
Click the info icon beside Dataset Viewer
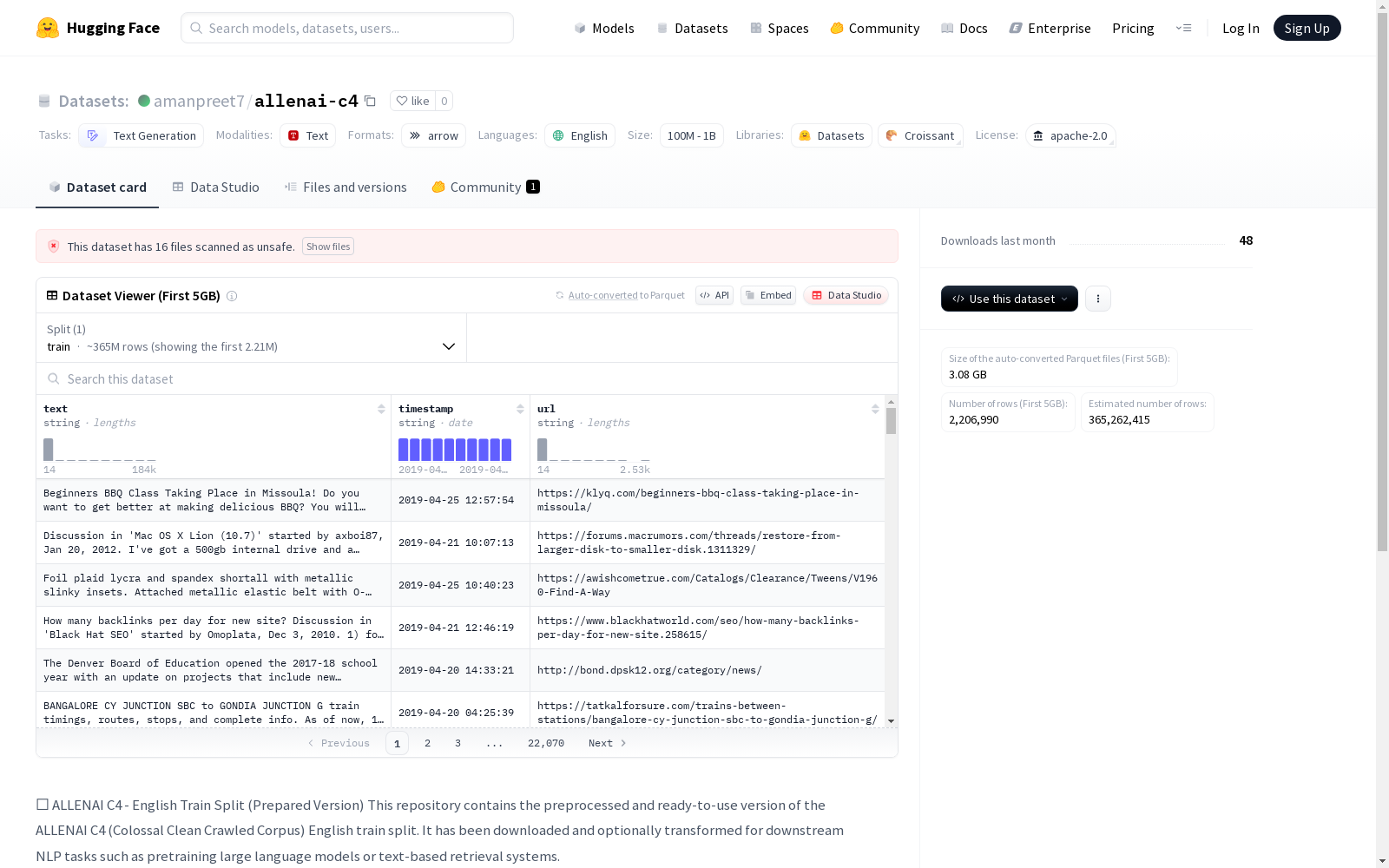[232, 296]
